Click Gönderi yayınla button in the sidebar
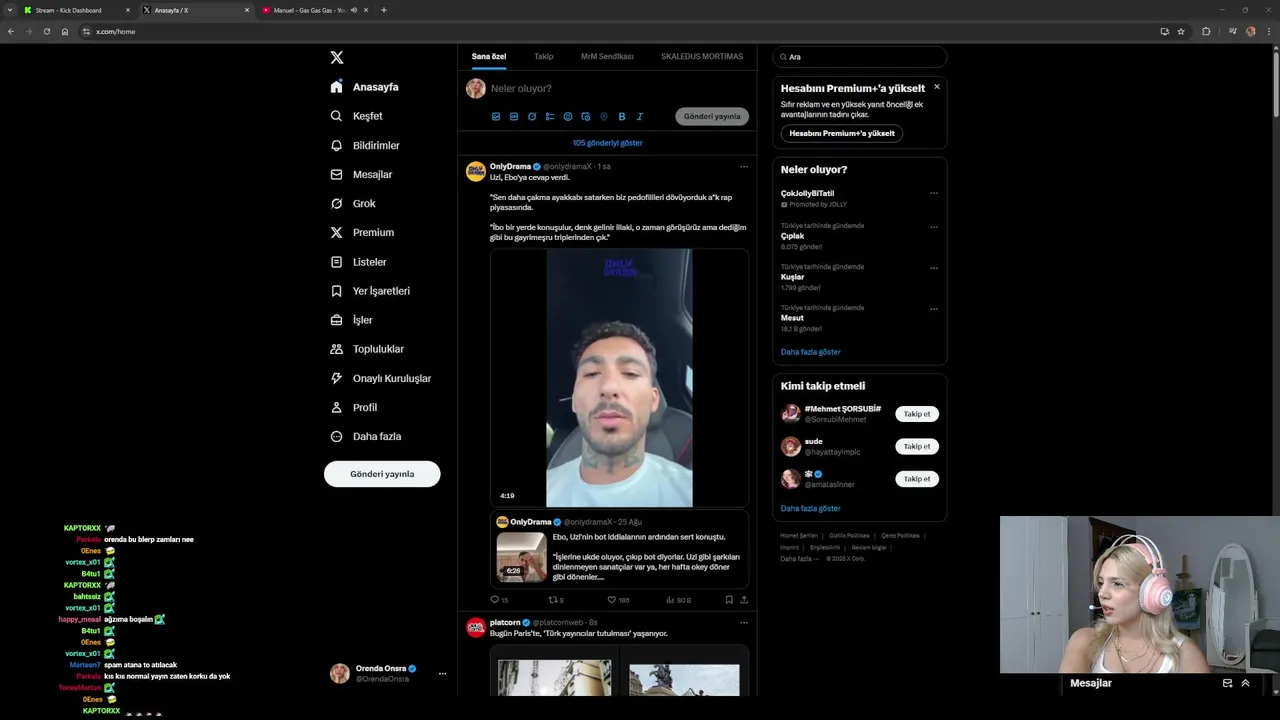 click(x=382, y=474)
